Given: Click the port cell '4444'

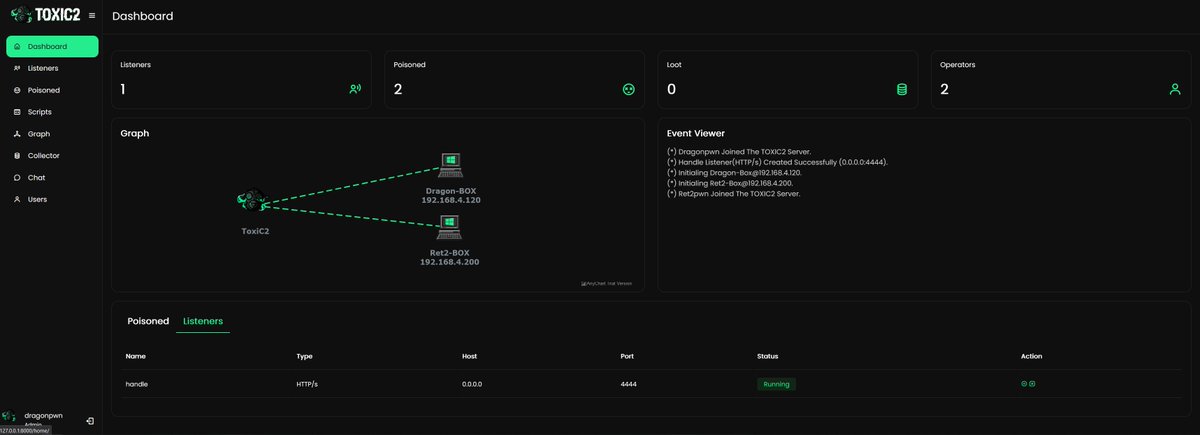Looking at the screenshot, I should click(x=629, y=384).
